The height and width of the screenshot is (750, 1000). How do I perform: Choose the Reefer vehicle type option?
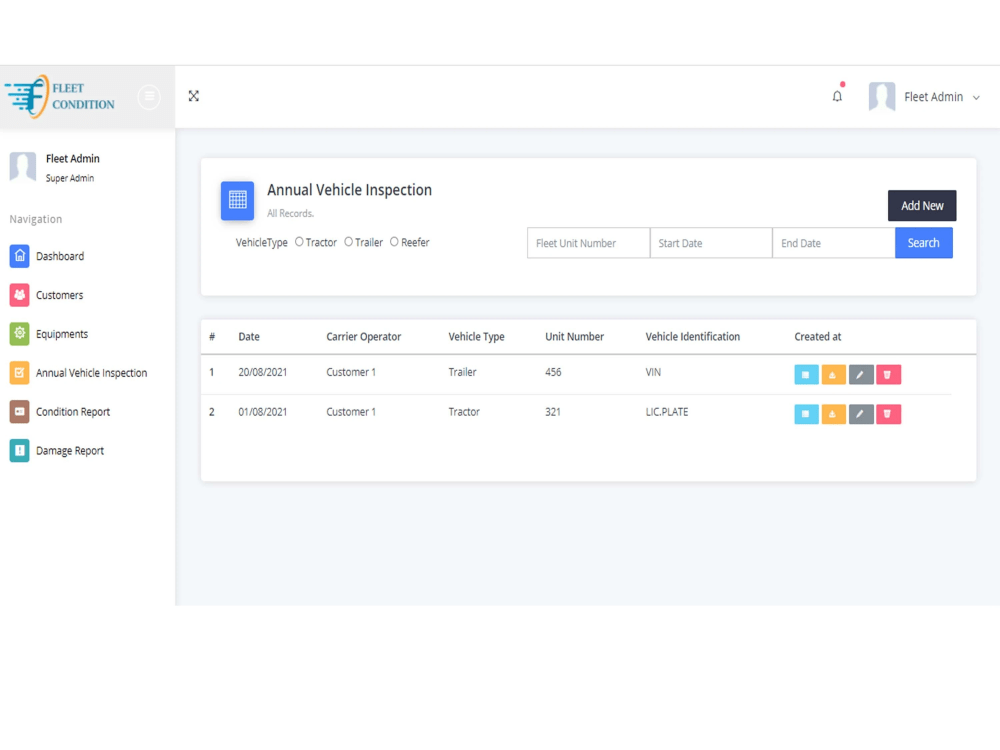click(394, 242)
